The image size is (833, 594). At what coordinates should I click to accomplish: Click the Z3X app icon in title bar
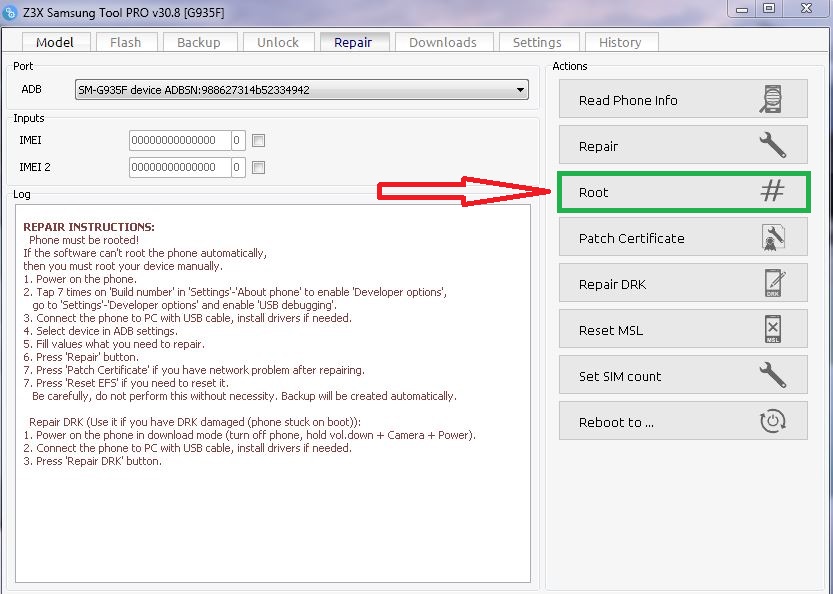coord(10,13)
